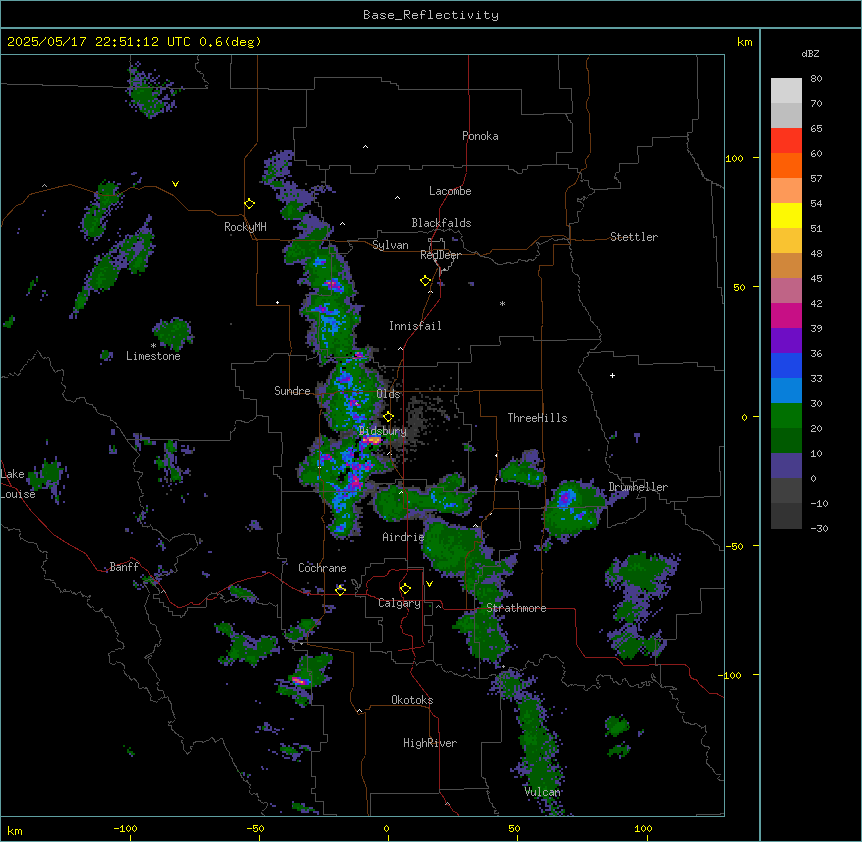Click the Vulcan label
Image resolution: width=862 pixels, height=842 pixels.
pyautogui.click(x=542, y=792)
